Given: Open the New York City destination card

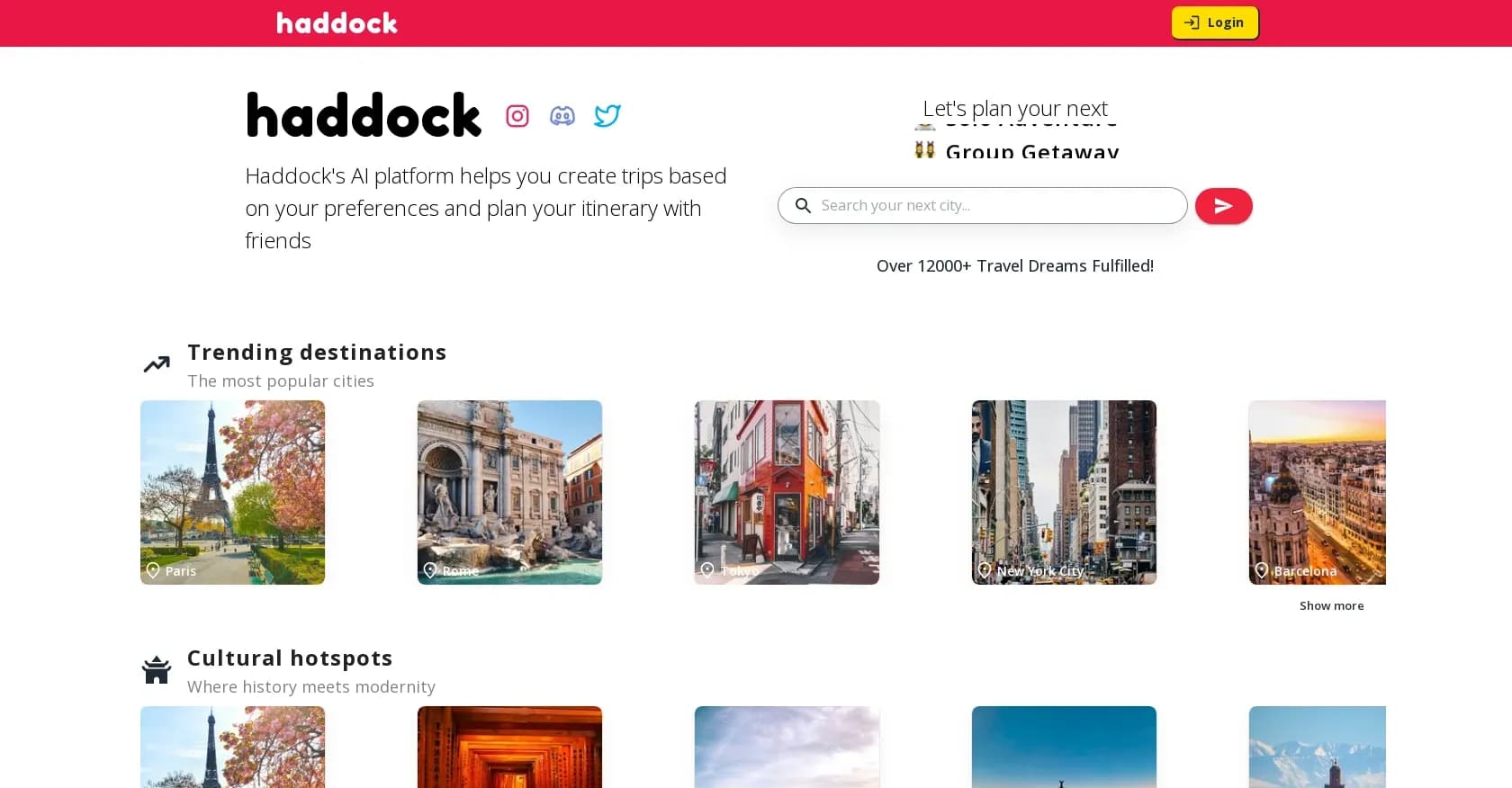Looking at the screenshot, I should coord(1064,492).
